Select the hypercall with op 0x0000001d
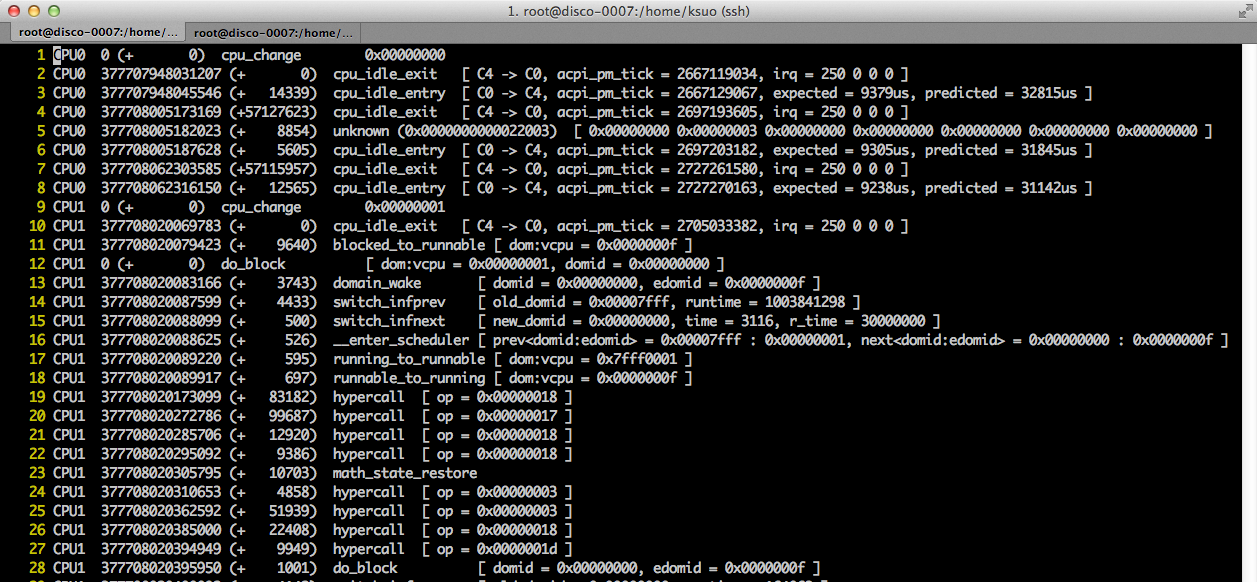The width and height of the screenshot is (1257, 582). (367, 548)
